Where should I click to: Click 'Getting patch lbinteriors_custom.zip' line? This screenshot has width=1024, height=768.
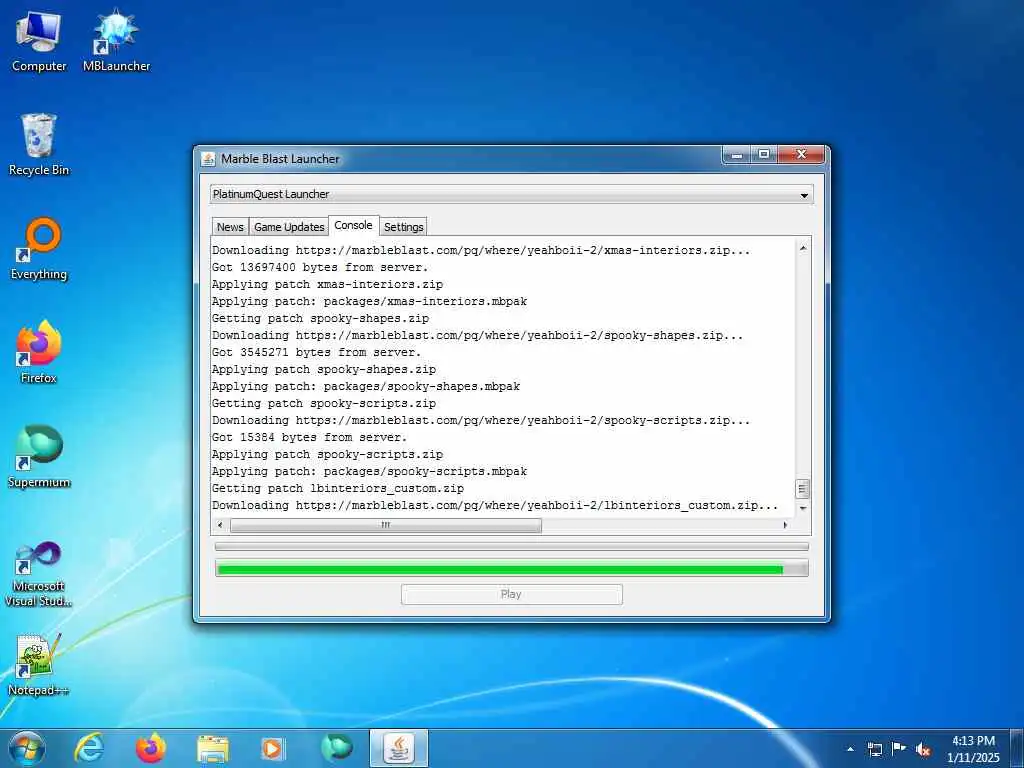[338, 488]
